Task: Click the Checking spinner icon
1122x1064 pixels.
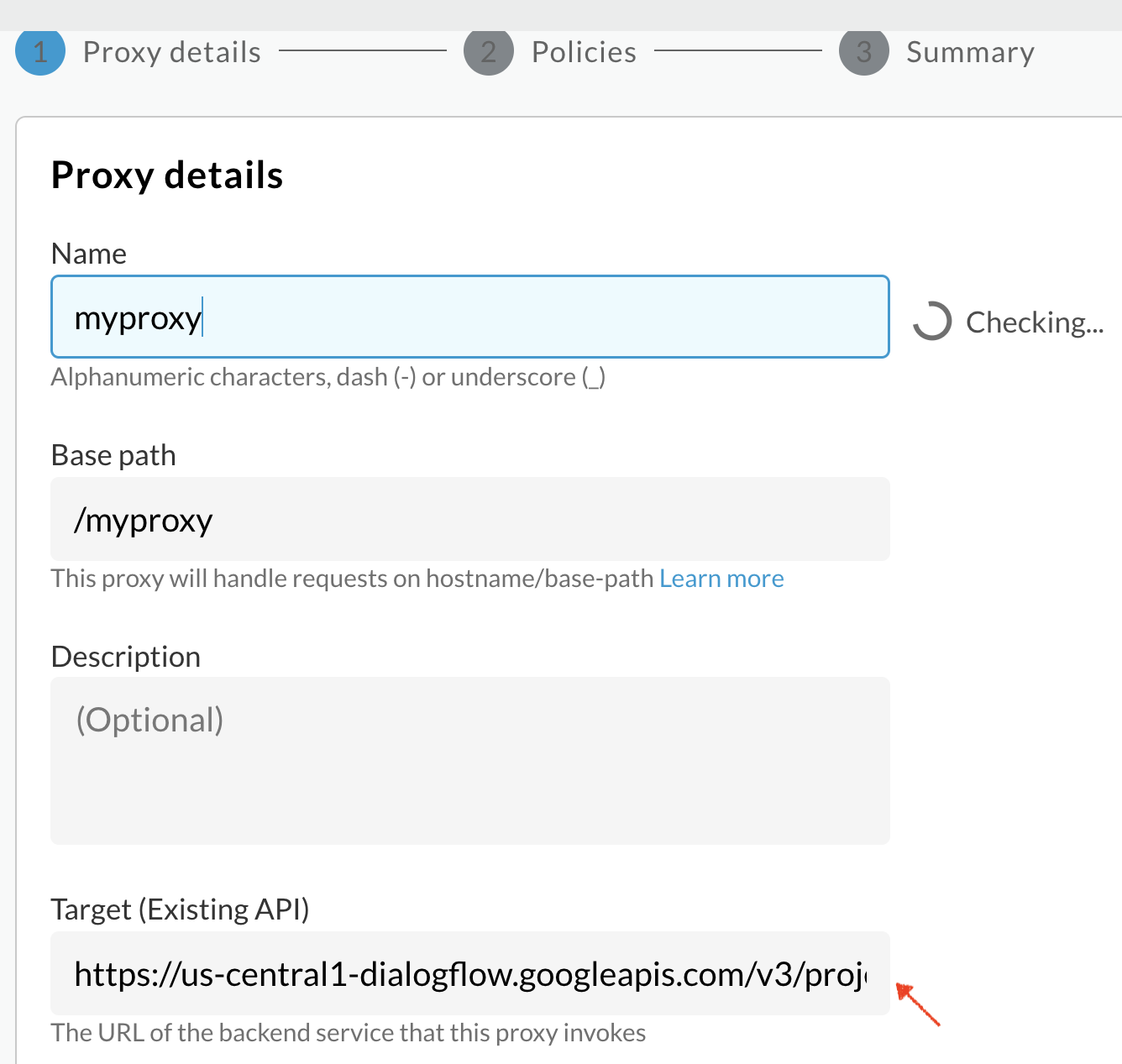Action: (x=932, y=321)
